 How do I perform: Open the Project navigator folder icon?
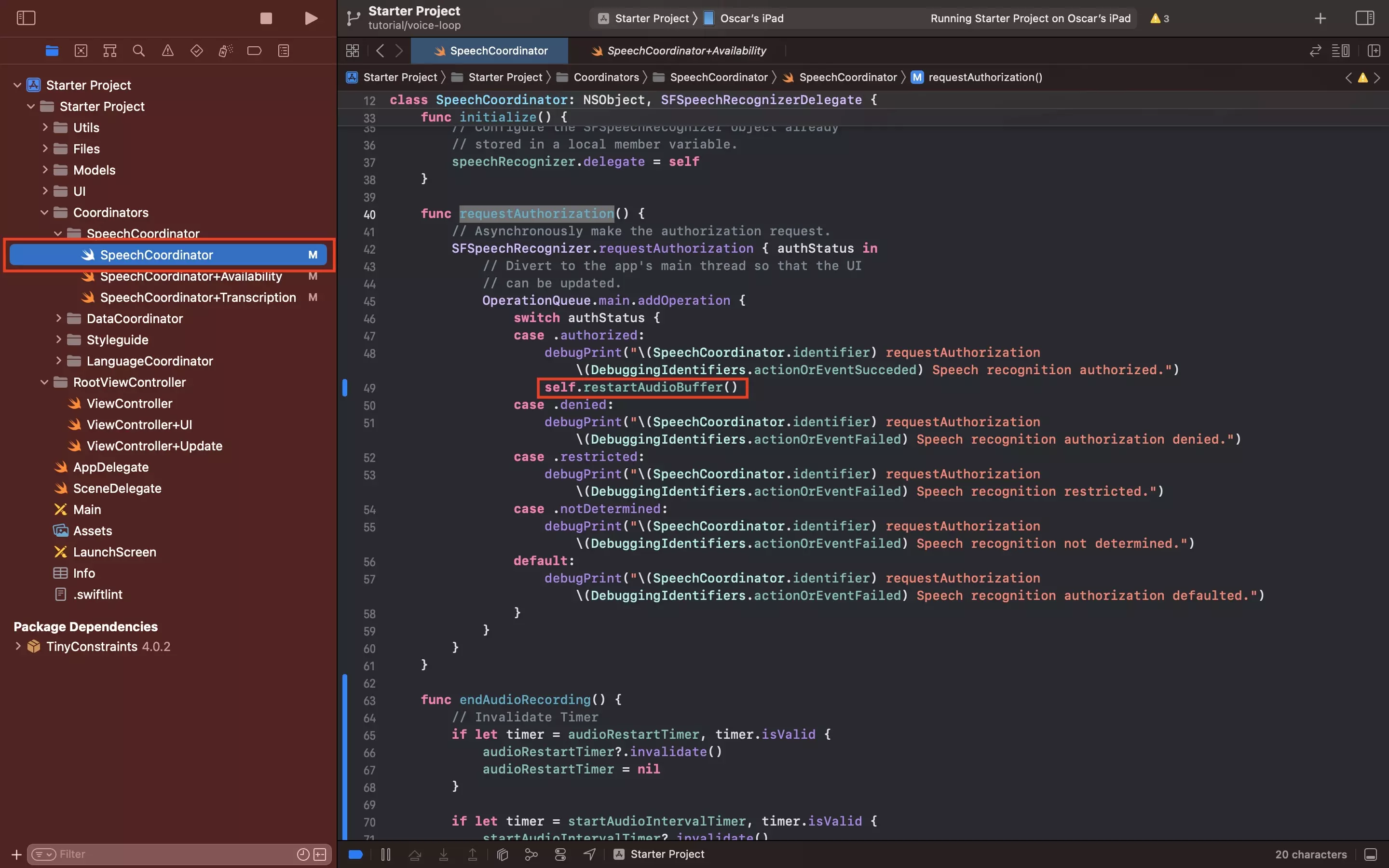pyautogui.click(x=52, y=51)
